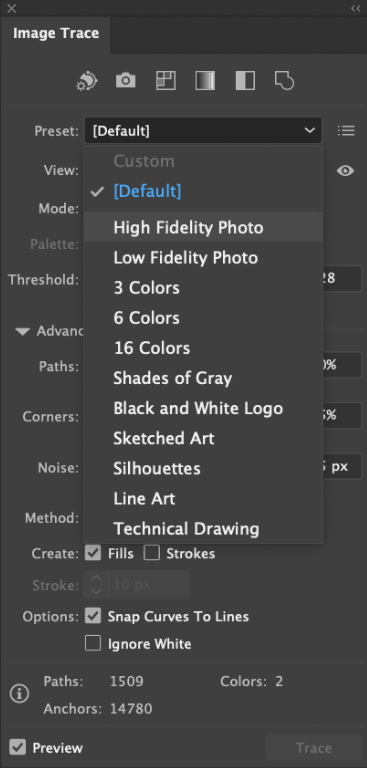Open the manage presets list icon
This screenshot has height=768, width=367.
(346, 131)
